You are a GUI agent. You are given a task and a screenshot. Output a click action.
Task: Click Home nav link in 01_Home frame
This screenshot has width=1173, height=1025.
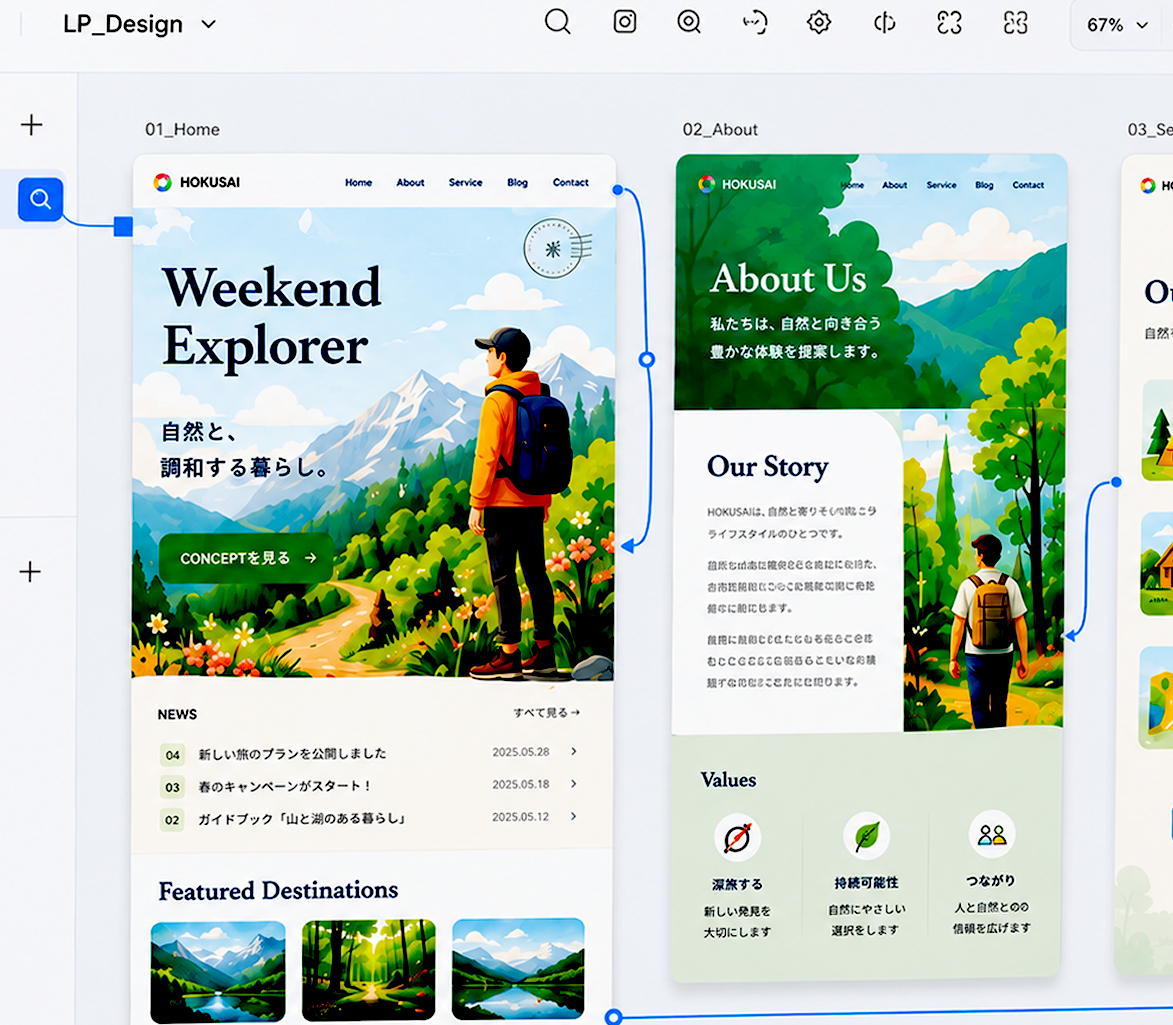click(358, 183)
